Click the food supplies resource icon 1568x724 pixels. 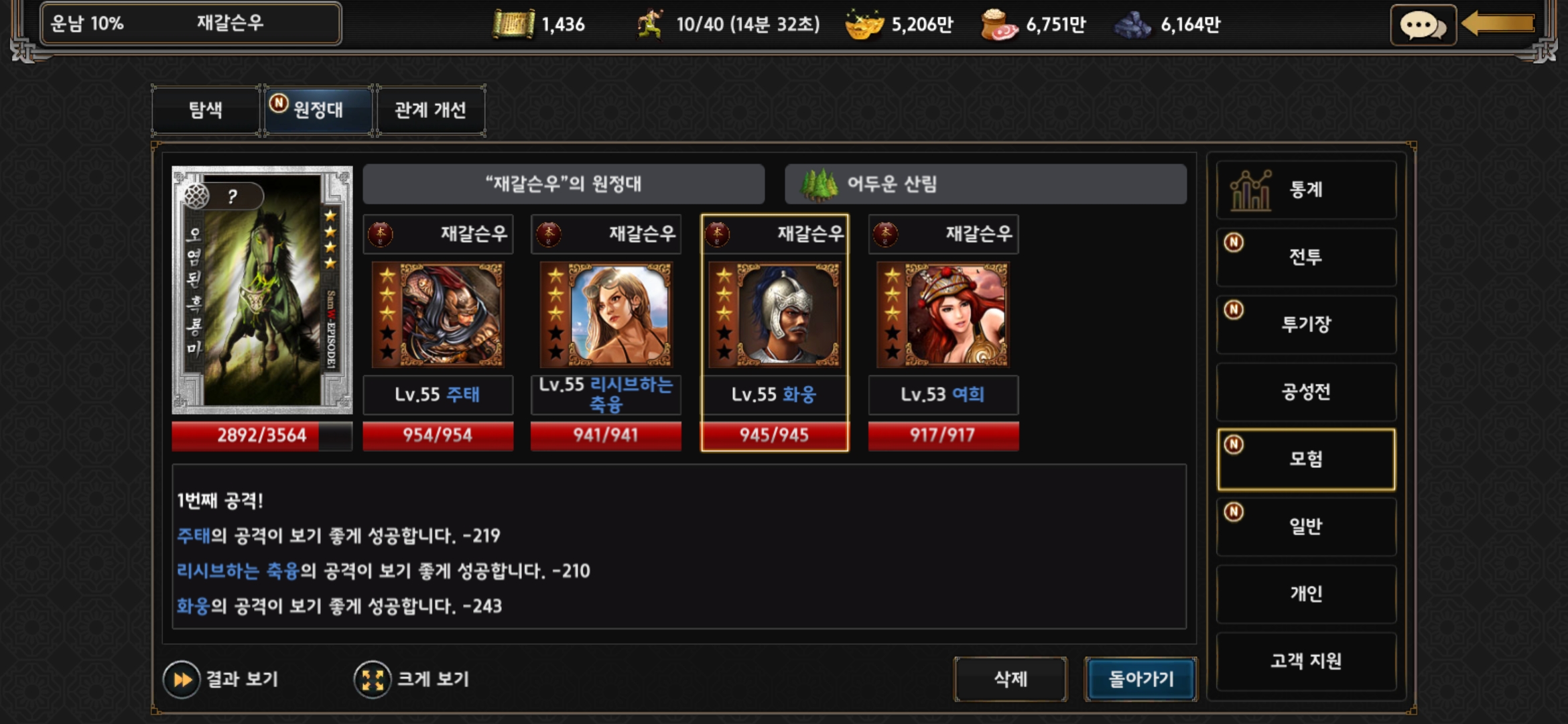tap(998, 25)
